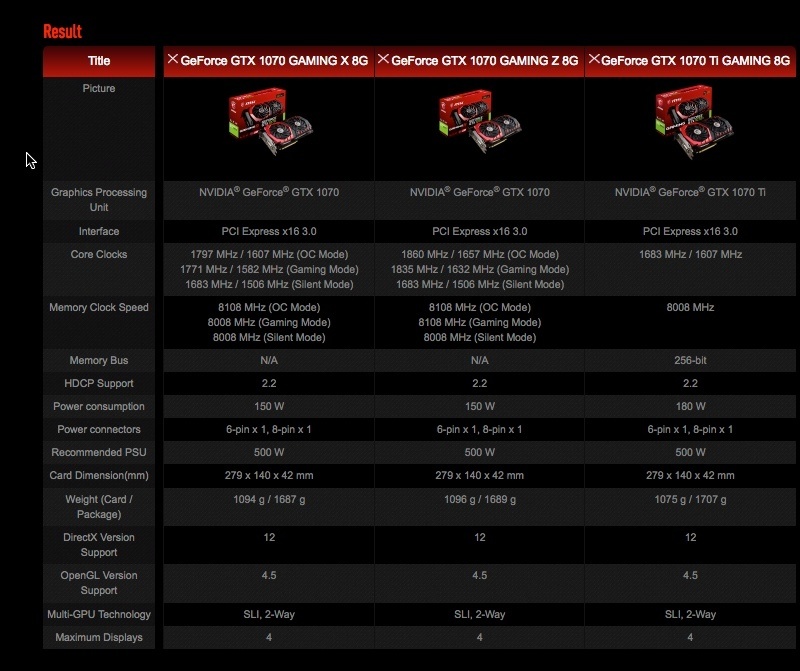
Task: Click the 1075 g / 1707 g weight value
Action: (690, 499)
